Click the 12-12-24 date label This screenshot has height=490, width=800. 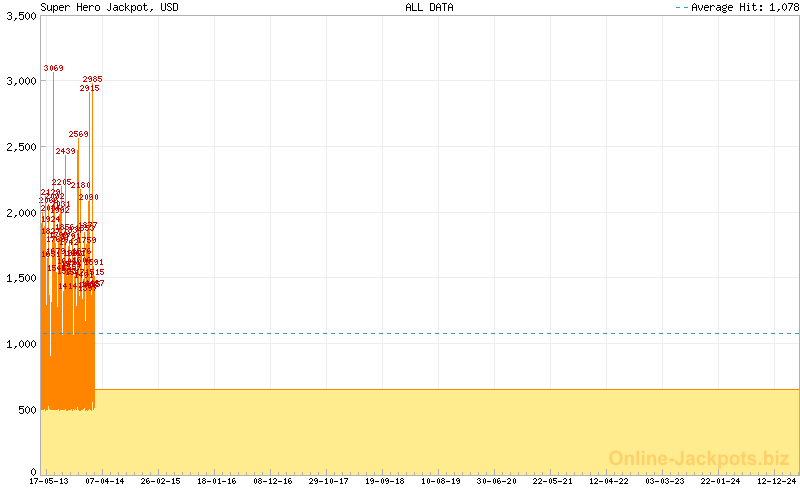776,481
